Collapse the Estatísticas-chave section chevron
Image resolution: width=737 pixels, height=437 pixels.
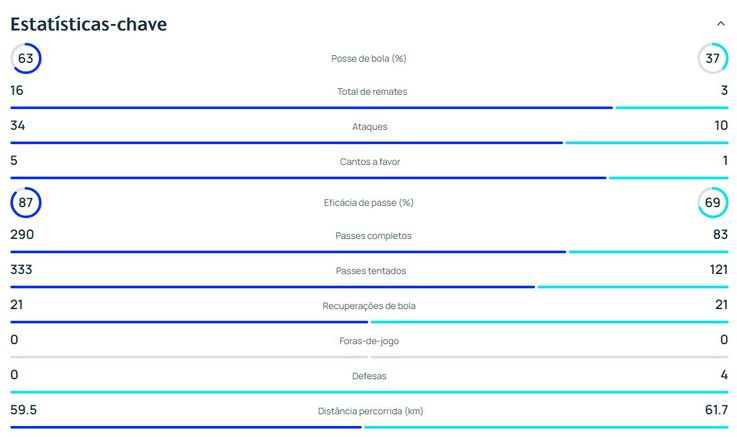pyautogui.click(x=721, y=24)
